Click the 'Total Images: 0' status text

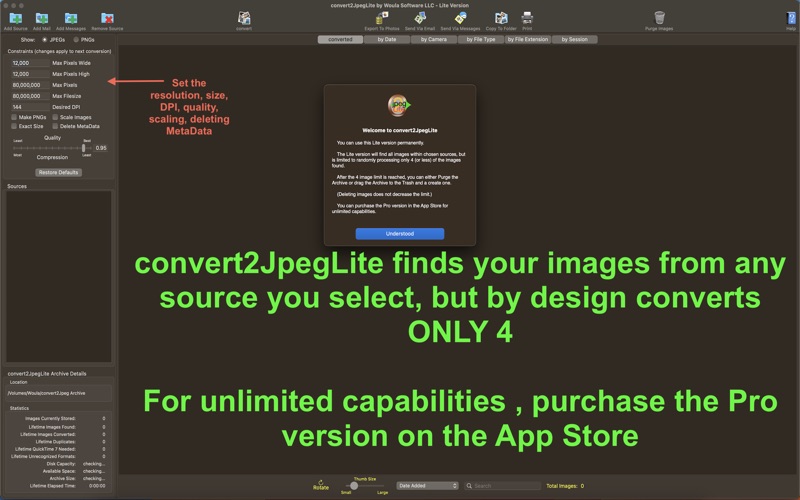click(565, 486)
